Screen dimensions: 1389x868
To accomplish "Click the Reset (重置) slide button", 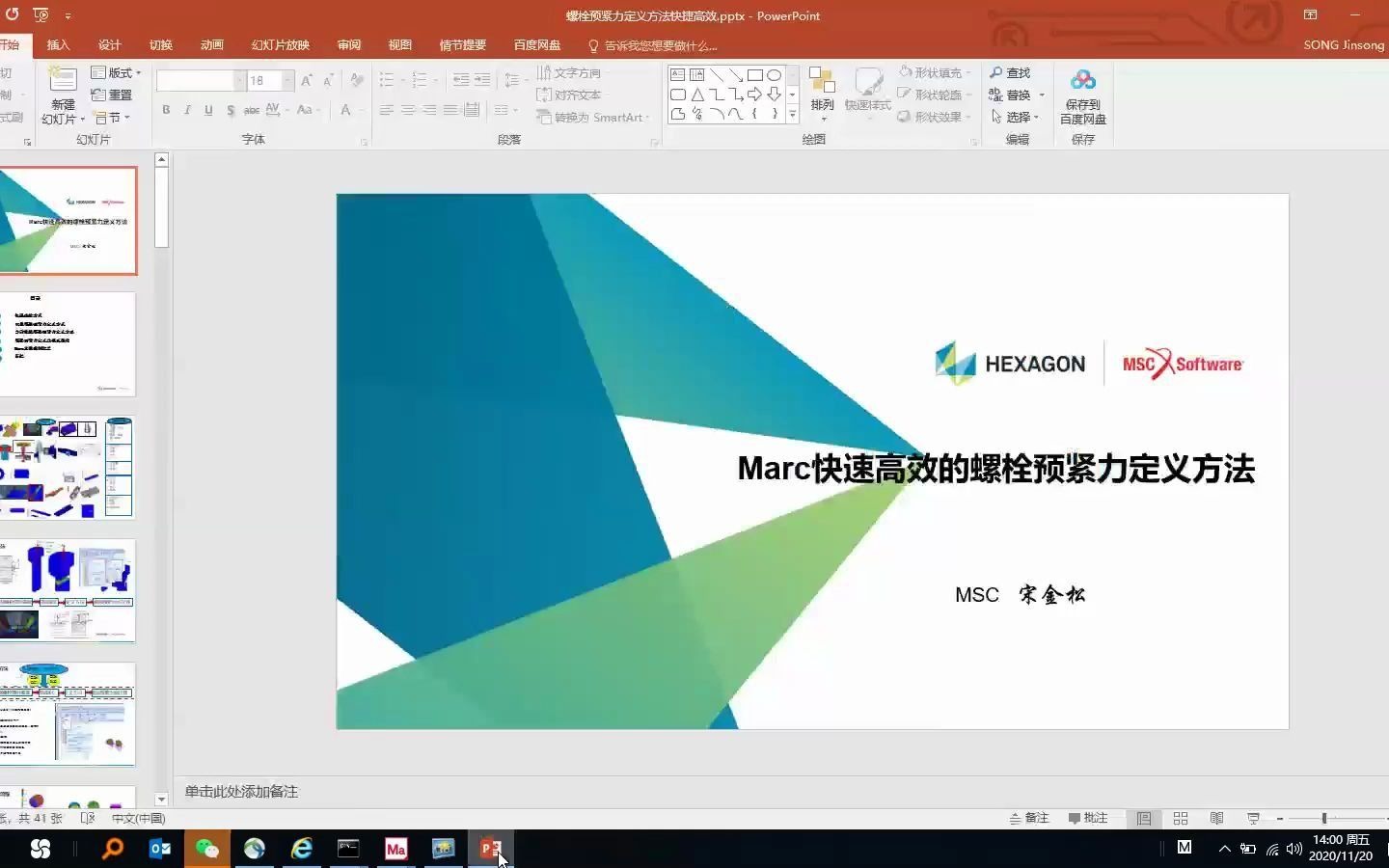I will click(x=112, y=95).
